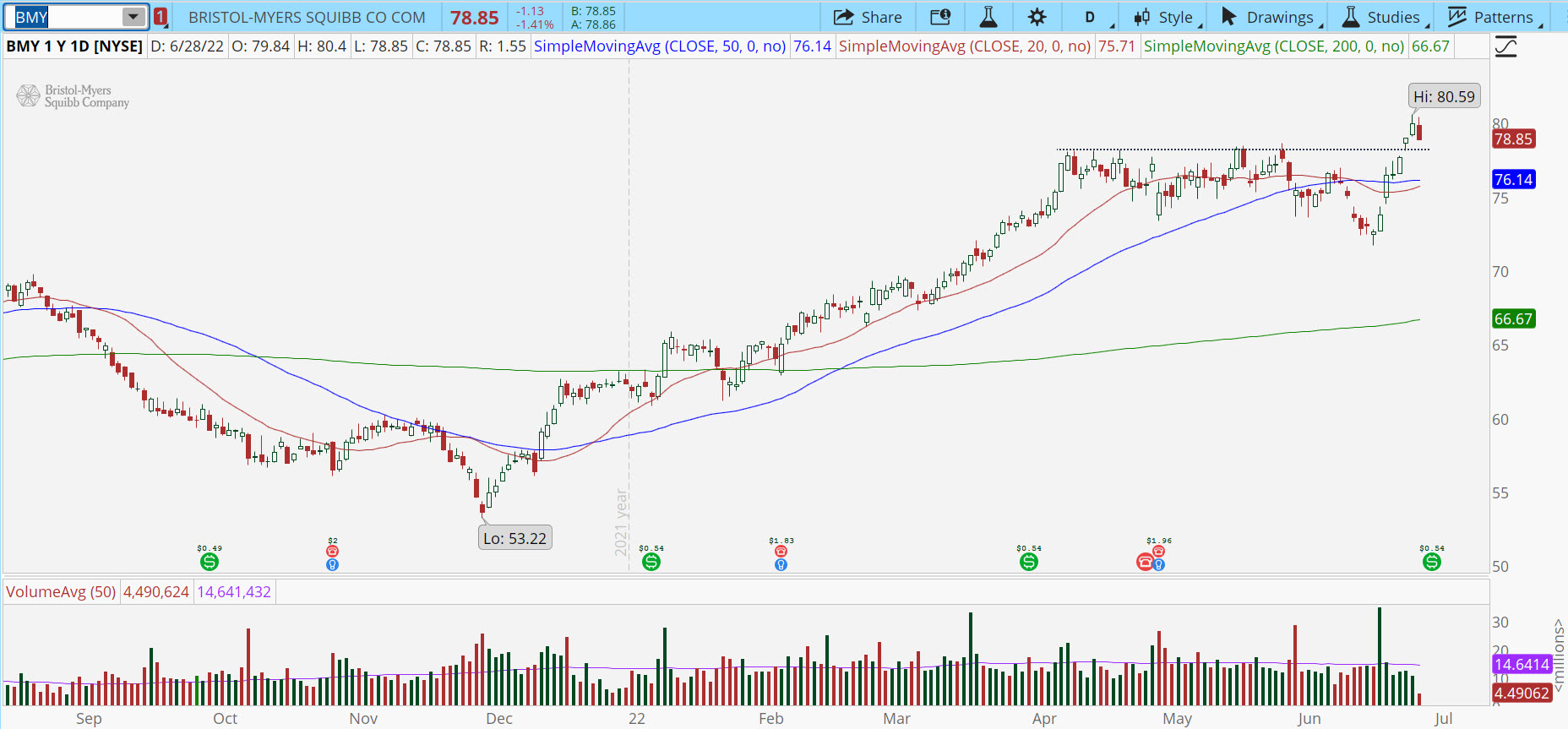Open the window icon with info badge
This screenshot has height=729, width=1568.
tap(940, 17)
